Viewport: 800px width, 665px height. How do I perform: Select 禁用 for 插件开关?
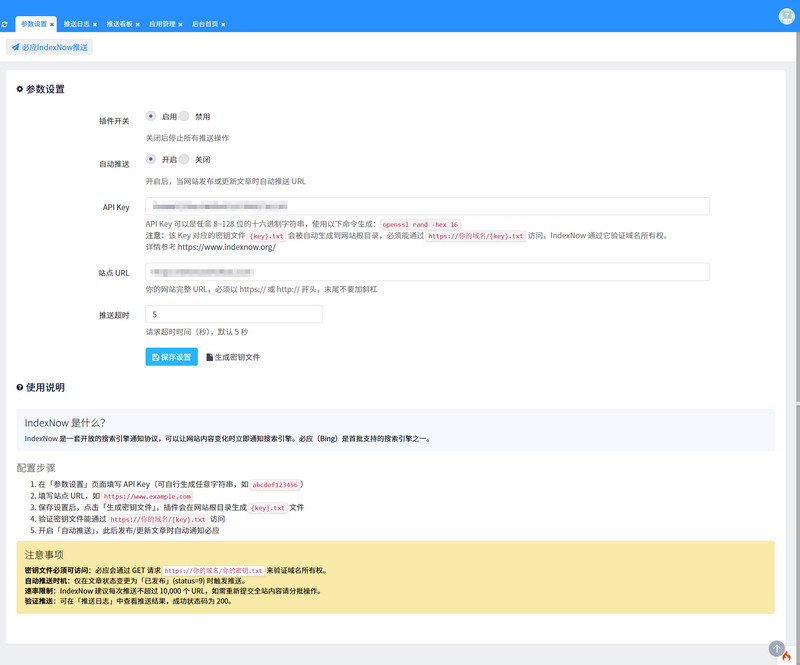[x=184, y=116]
